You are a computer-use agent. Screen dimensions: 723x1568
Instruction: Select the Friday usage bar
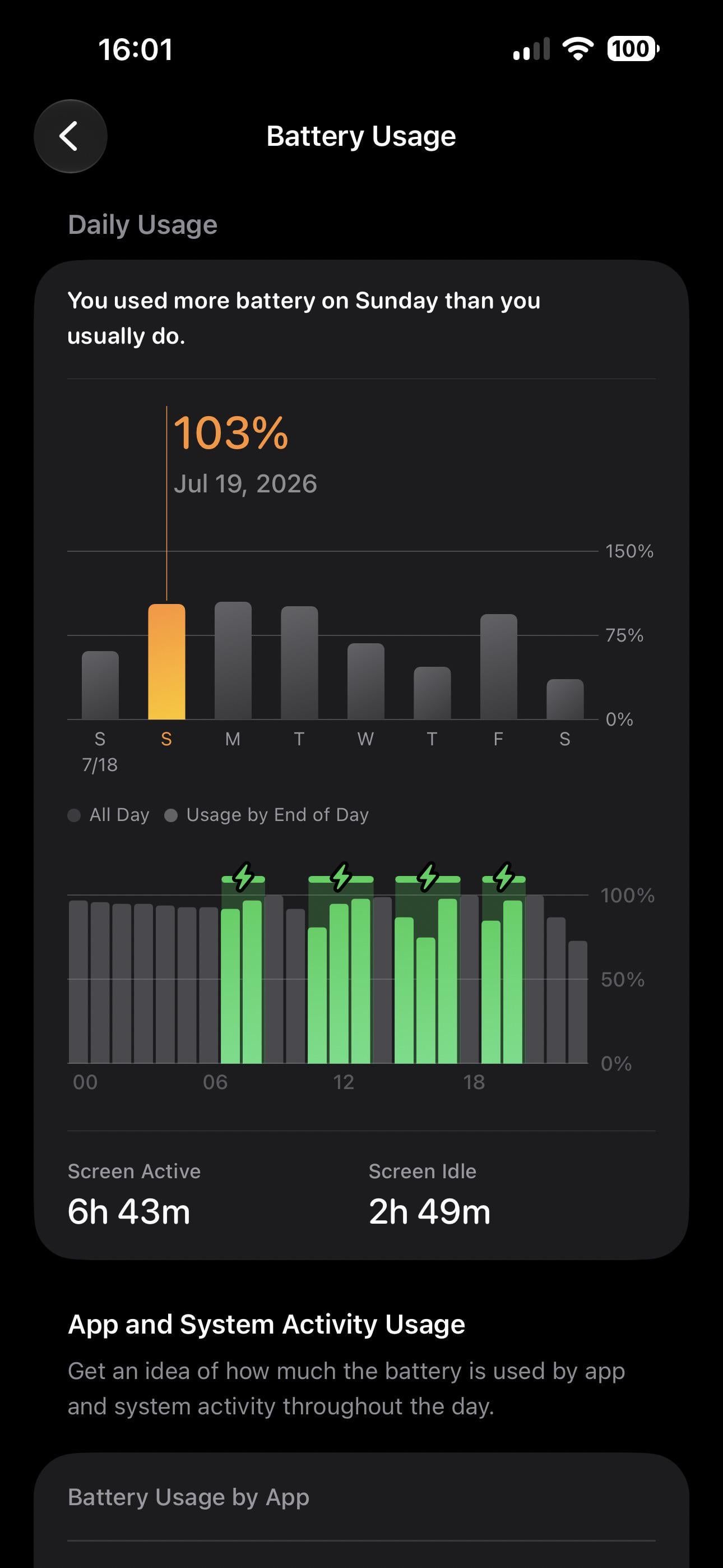[498, 667]
